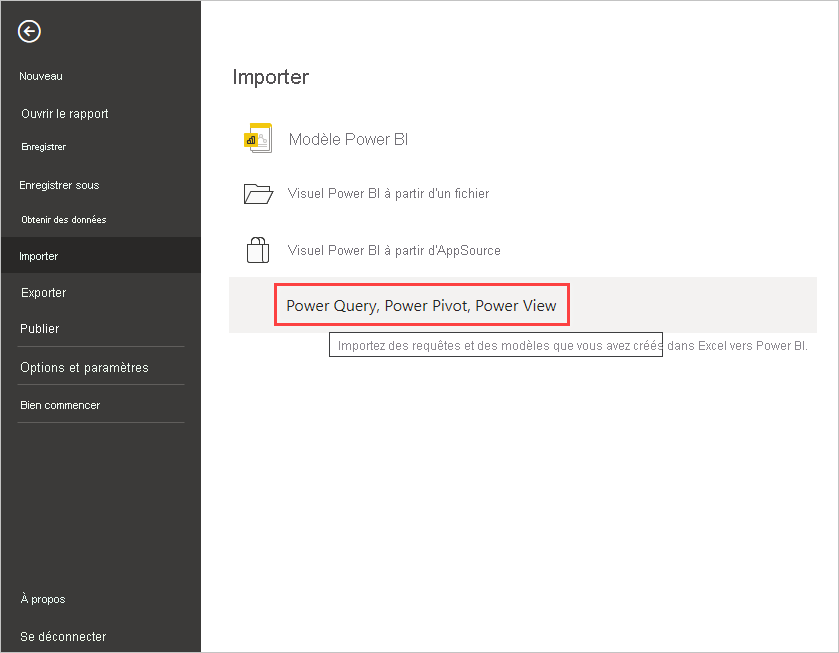This screenshot has width=839, height=653.
Task: Choose Publier in the sidebar
Action: pos(40,329)
